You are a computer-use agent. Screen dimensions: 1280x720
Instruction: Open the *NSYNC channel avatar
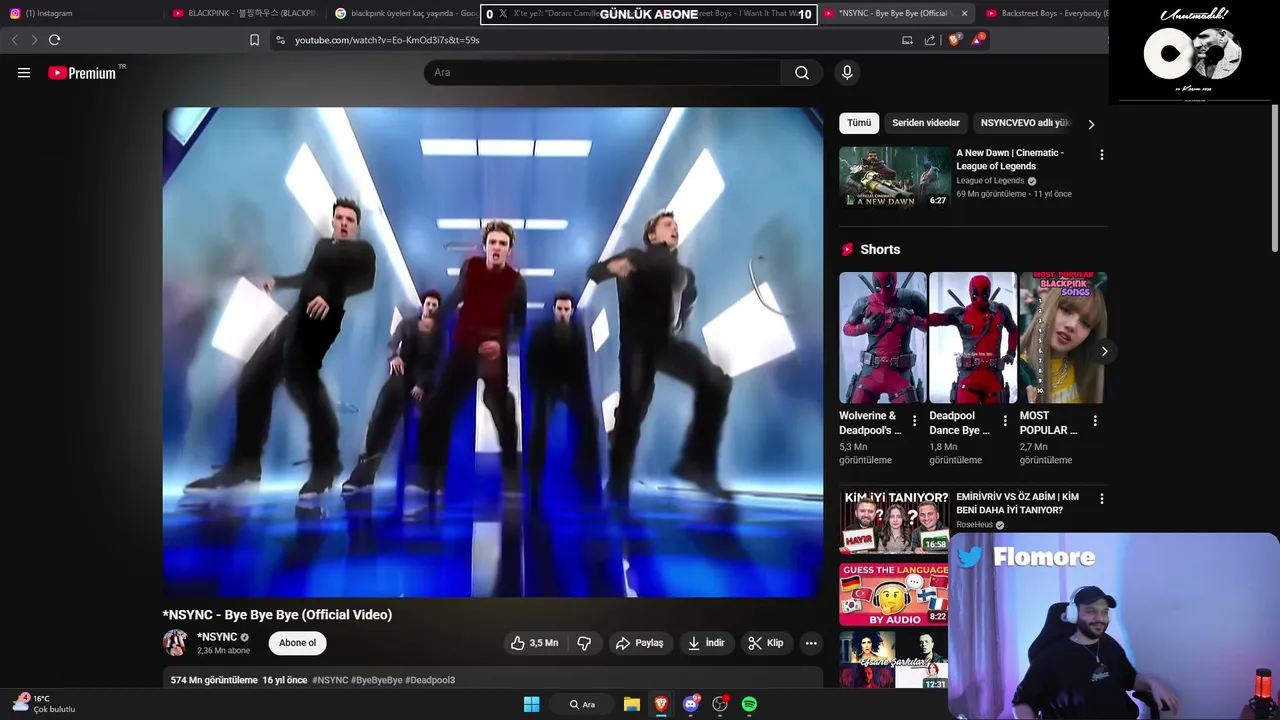tap(175, 643)
